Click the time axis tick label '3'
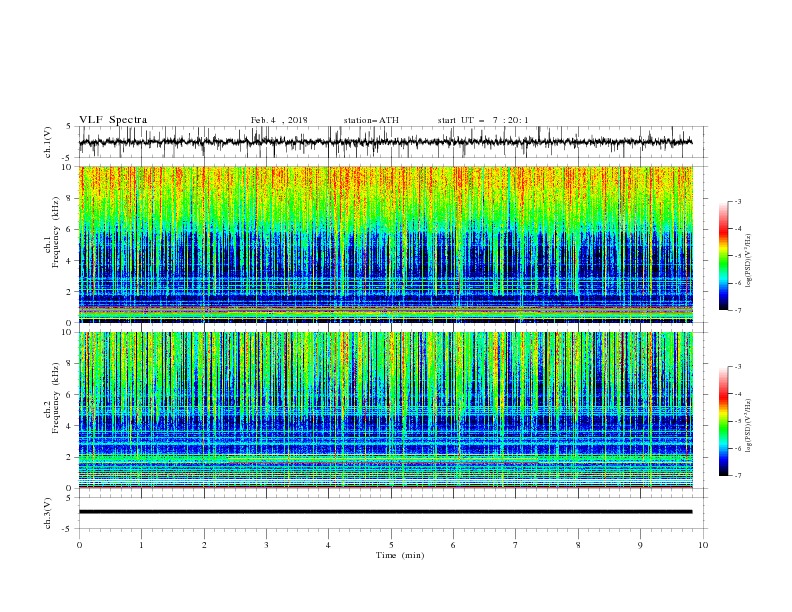Screen dimensions: 792x612 [266, 545]
